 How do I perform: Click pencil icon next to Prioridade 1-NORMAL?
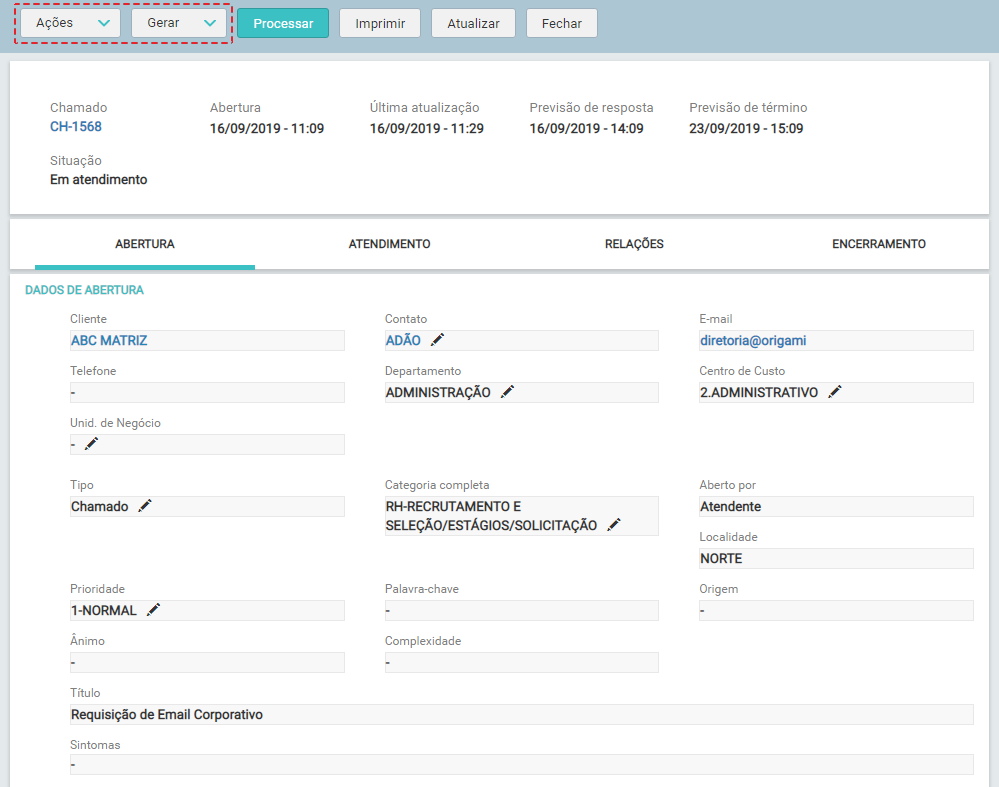pos(154,610)
